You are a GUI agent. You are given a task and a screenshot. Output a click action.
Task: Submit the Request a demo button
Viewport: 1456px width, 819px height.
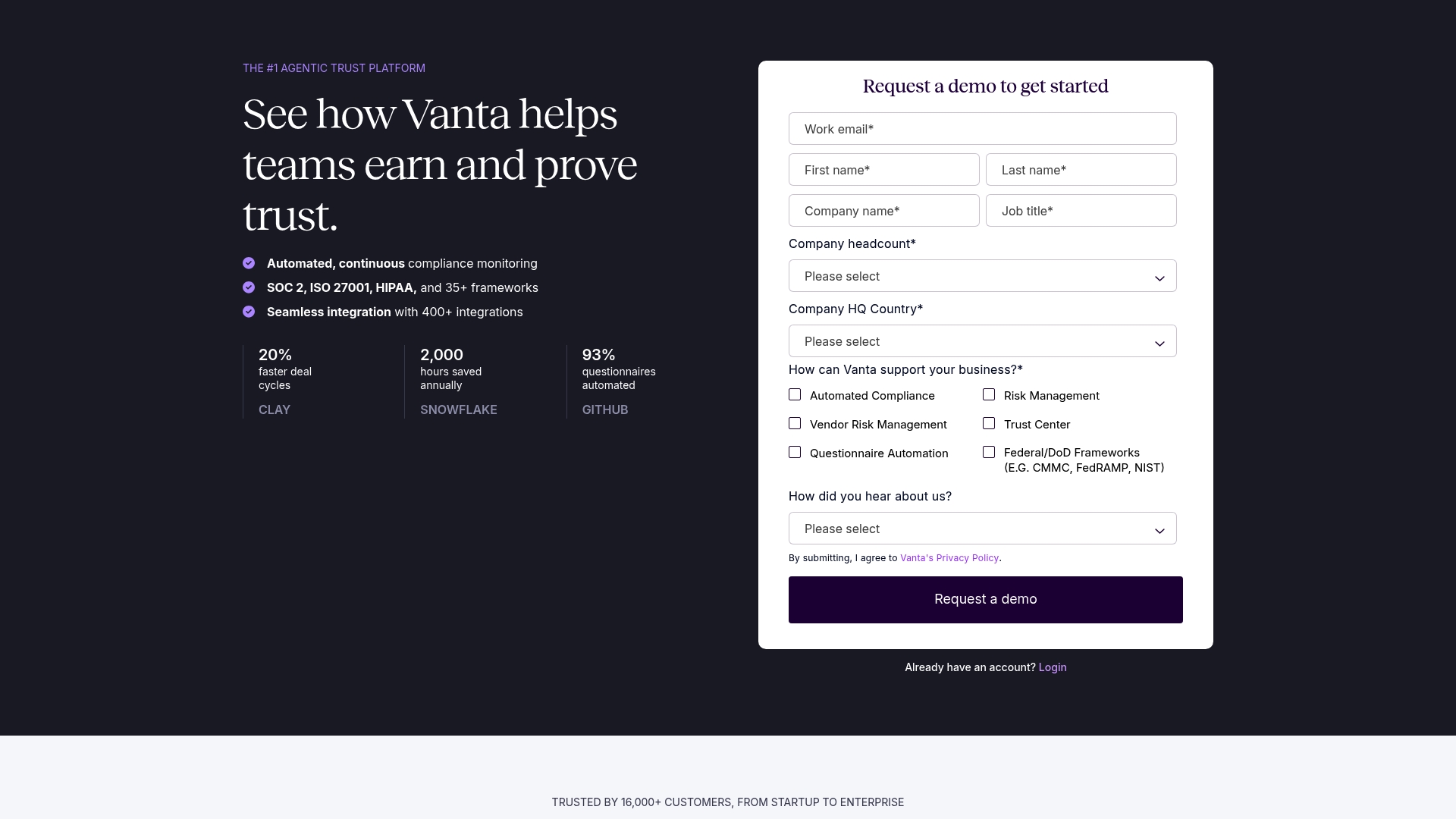[x=986, y=600]
